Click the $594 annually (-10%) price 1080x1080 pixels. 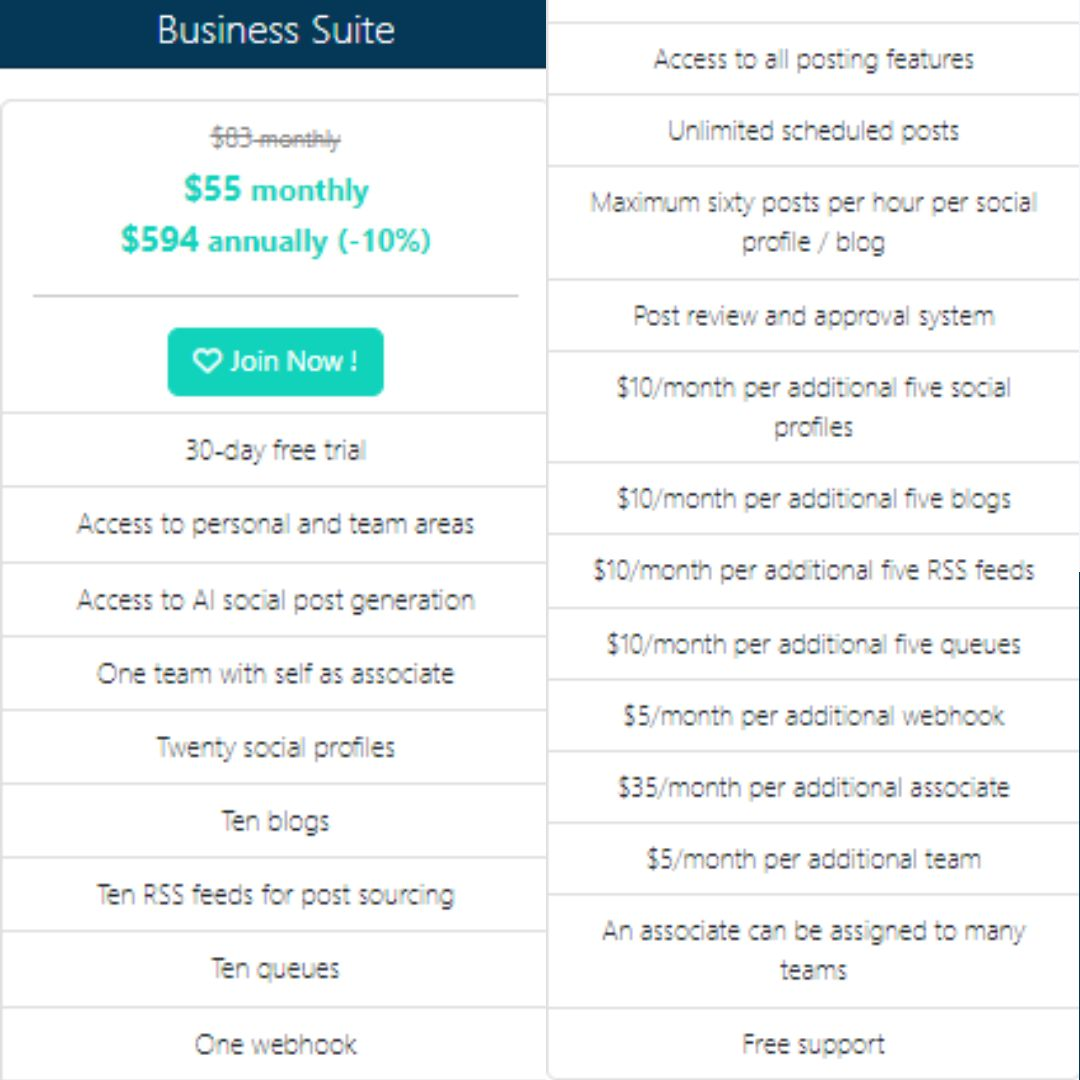point(276,240)
